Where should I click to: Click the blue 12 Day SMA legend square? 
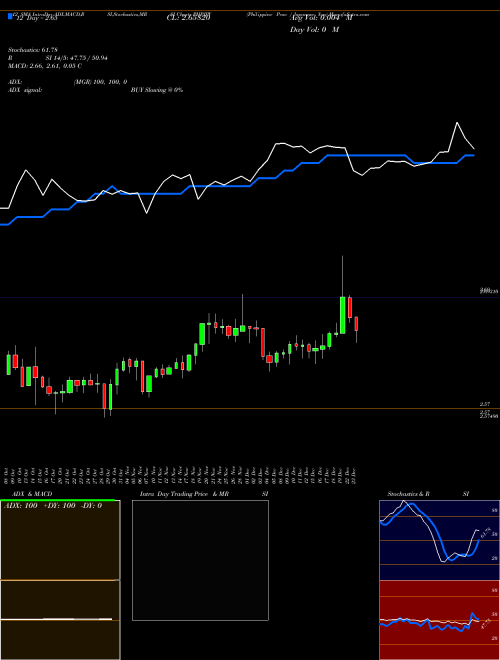pyautogui.click(x=11, y=16)
